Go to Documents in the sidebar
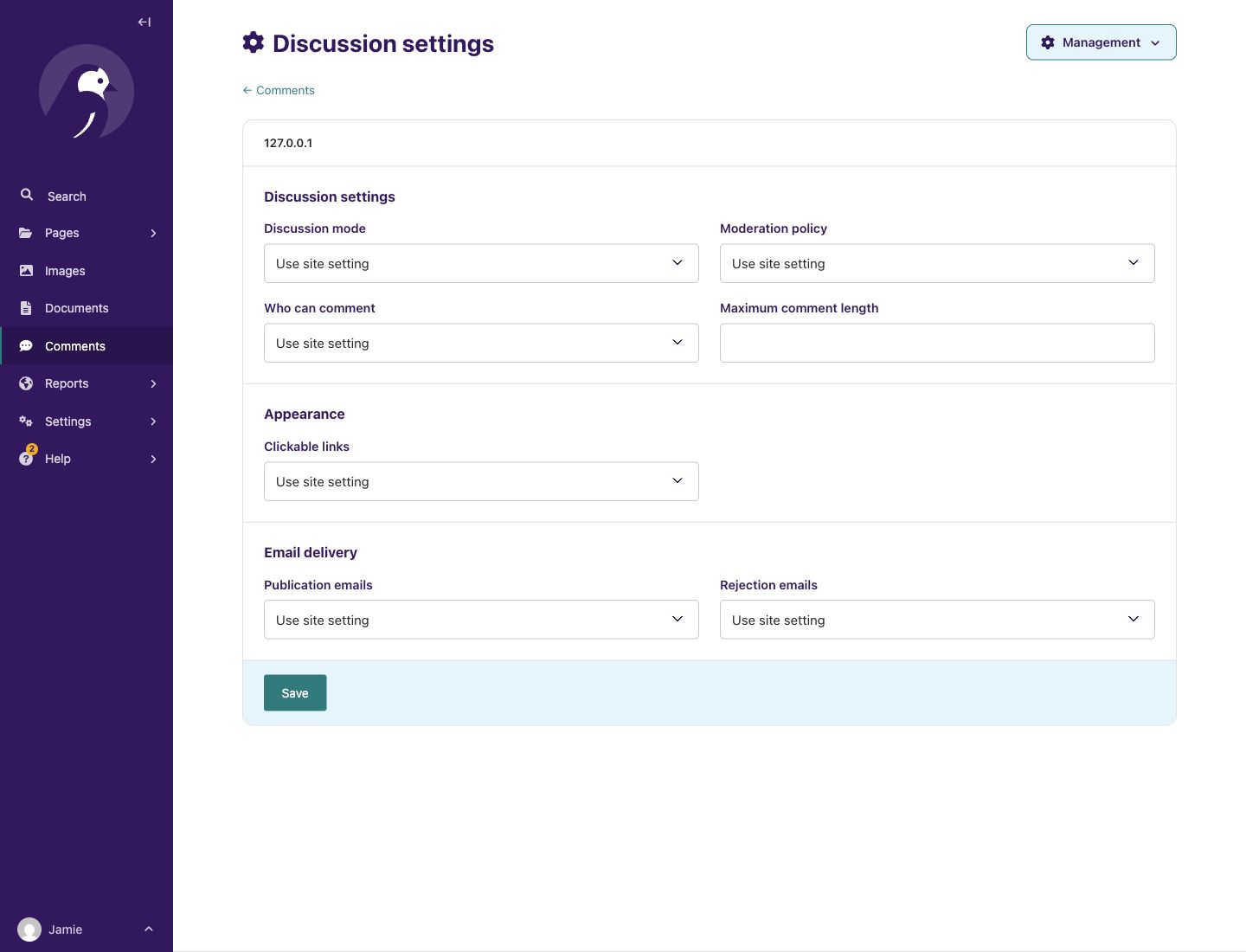 (x=87, y=308)
